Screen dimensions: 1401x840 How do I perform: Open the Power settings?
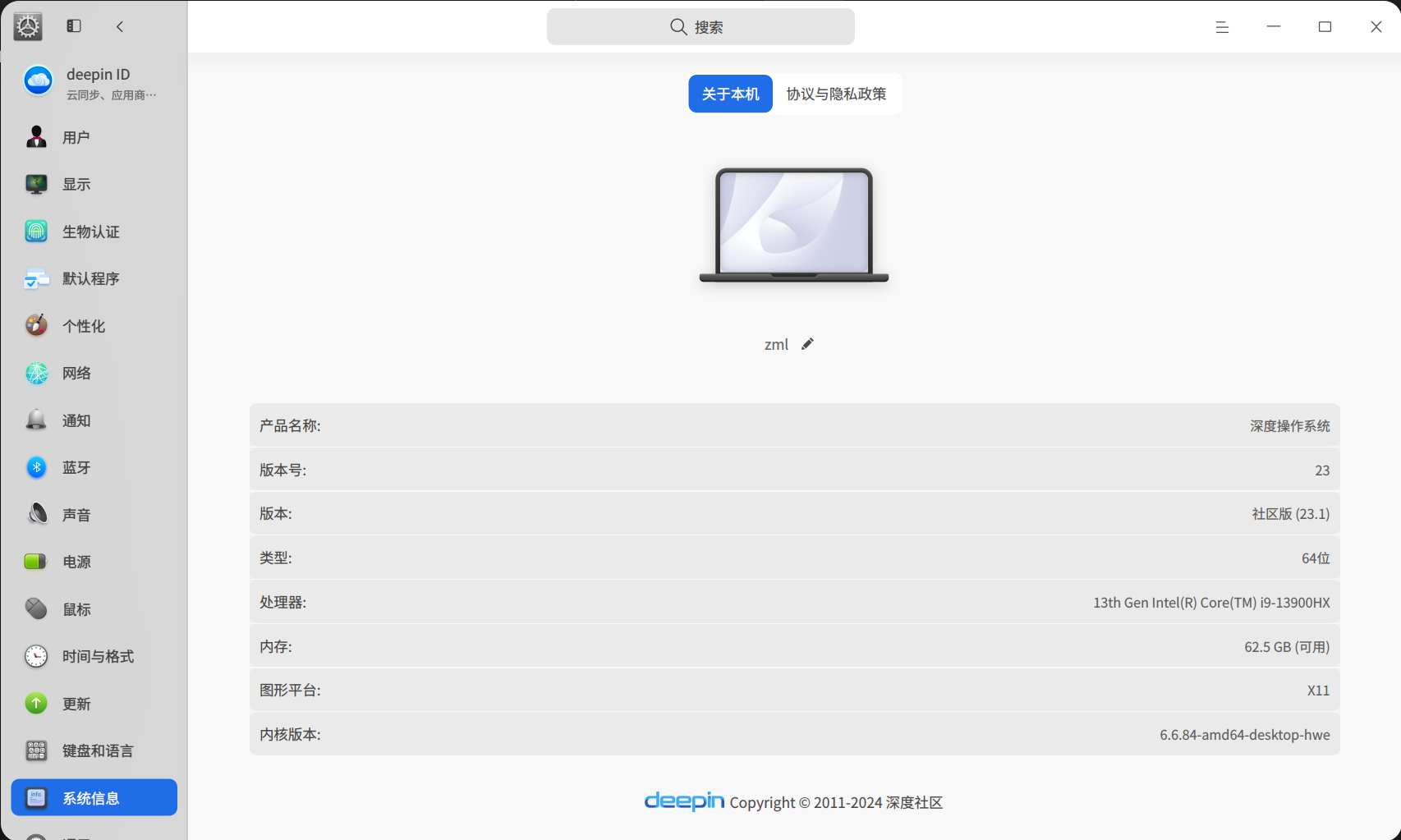(x=76, y=562)
